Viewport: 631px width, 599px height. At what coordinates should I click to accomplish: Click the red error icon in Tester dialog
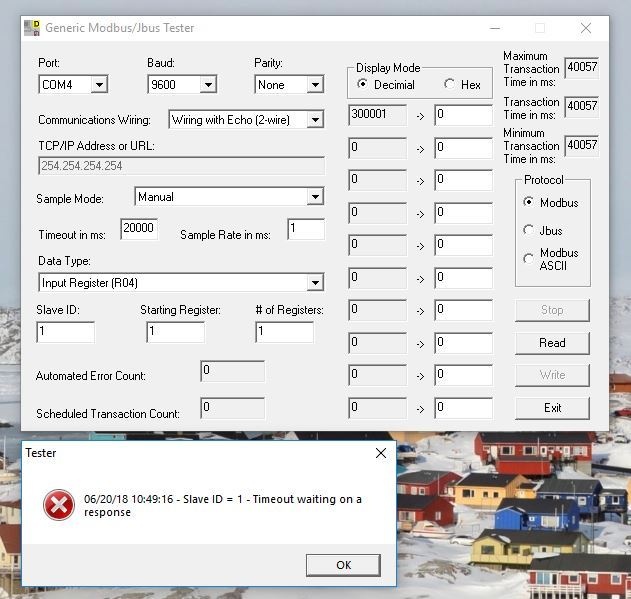pyautogui.click(x=59, y=505)
